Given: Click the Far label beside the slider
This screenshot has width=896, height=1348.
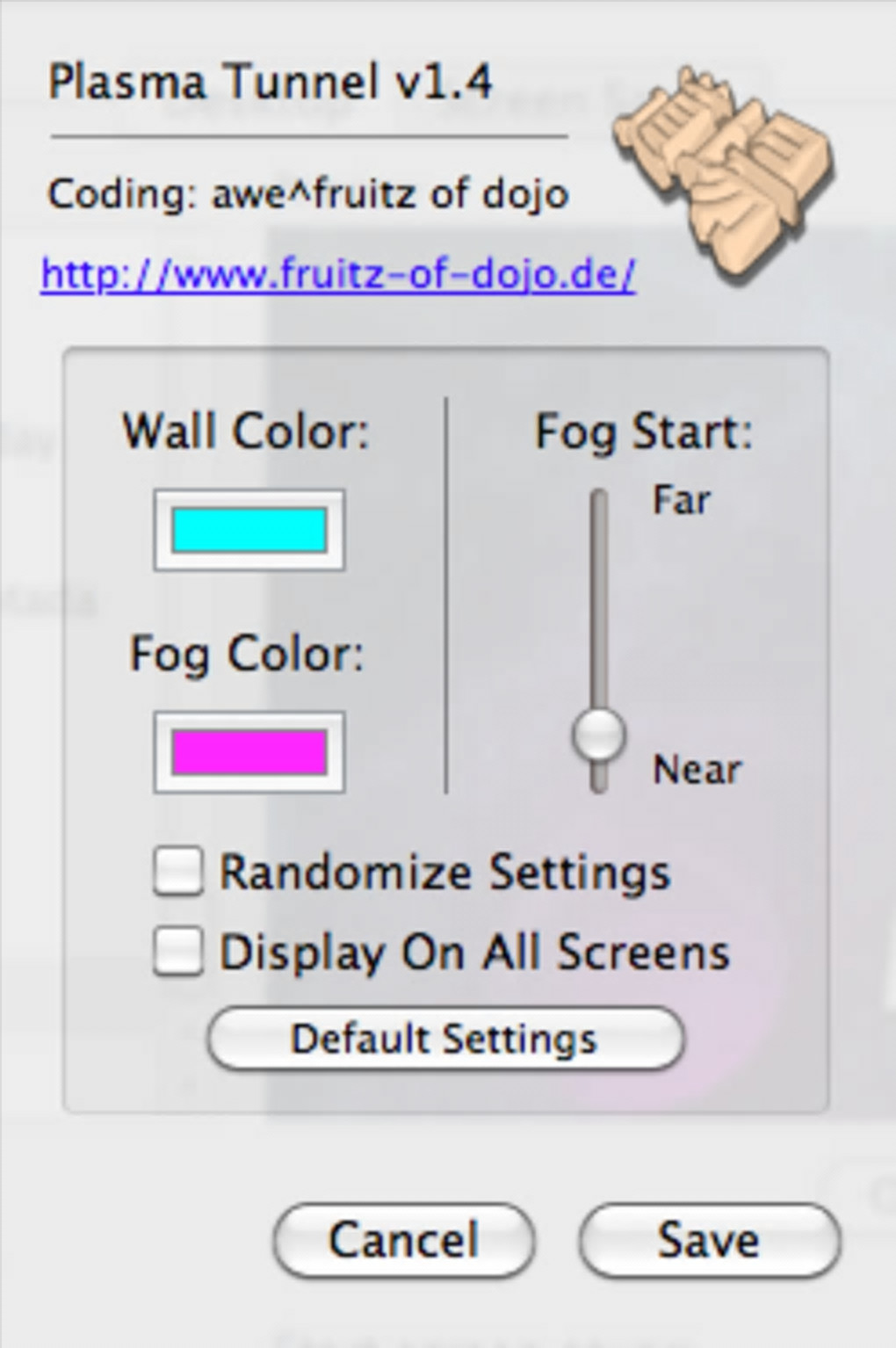Looking at the screenshot, I should pos(681,500).
